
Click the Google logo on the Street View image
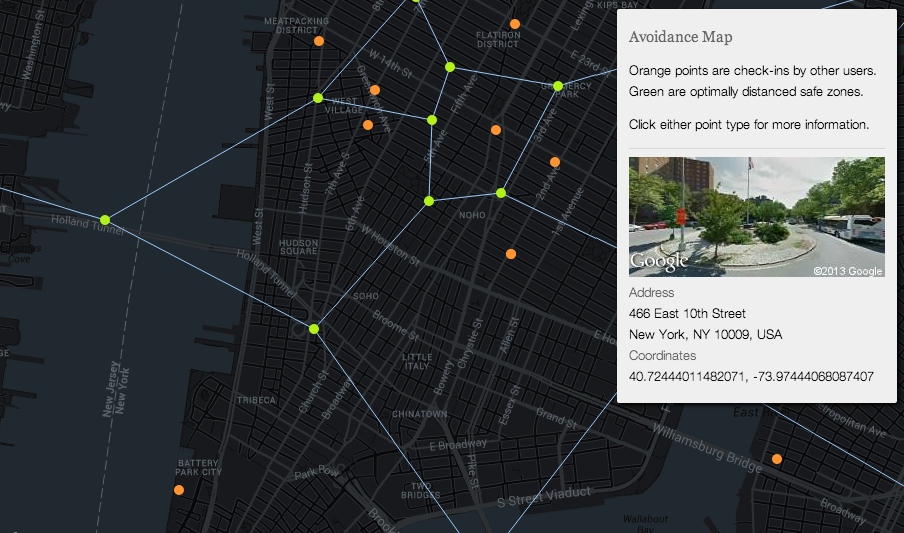[659, 261]
